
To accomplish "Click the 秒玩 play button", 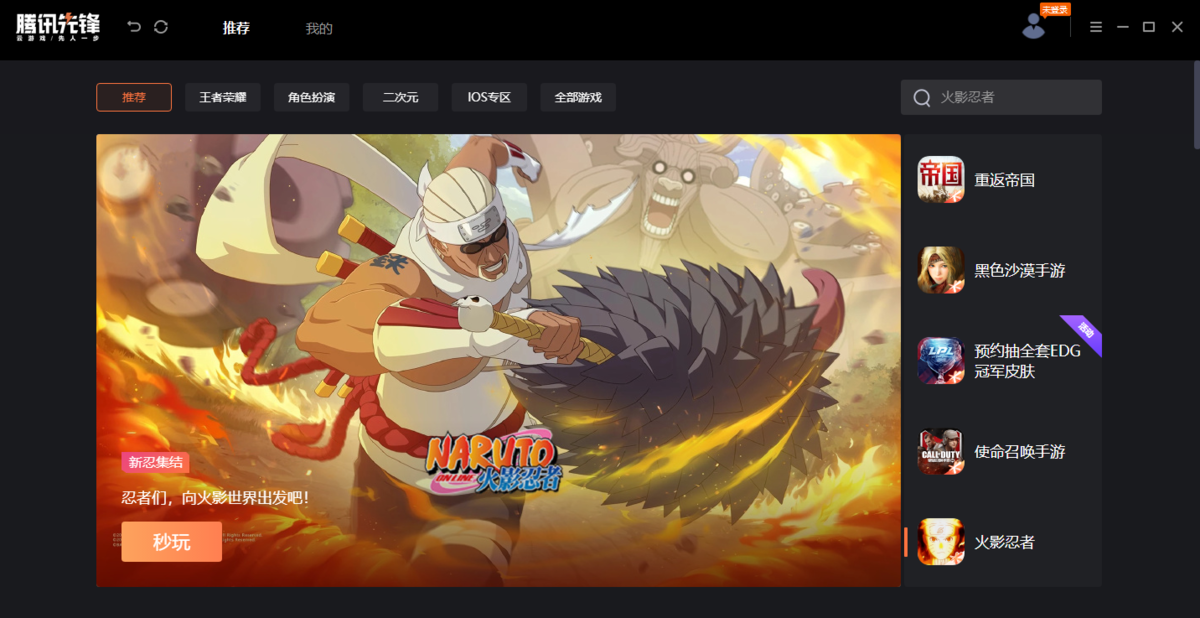I will click(x=172, y=542).
